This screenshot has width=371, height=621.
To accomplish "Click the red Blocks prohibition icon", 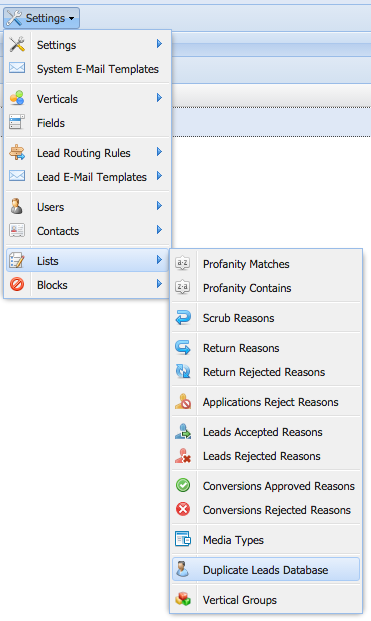I will coord(17,284).
